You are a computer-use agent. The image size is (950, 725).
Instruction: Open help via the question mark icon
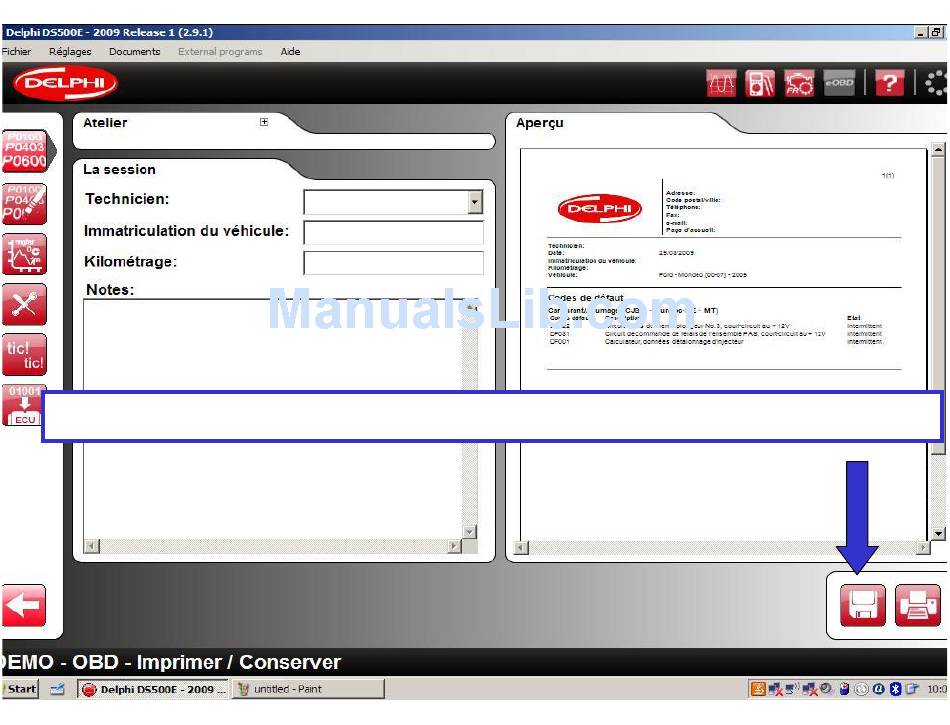pyautogui.click(x=889, y=83)
